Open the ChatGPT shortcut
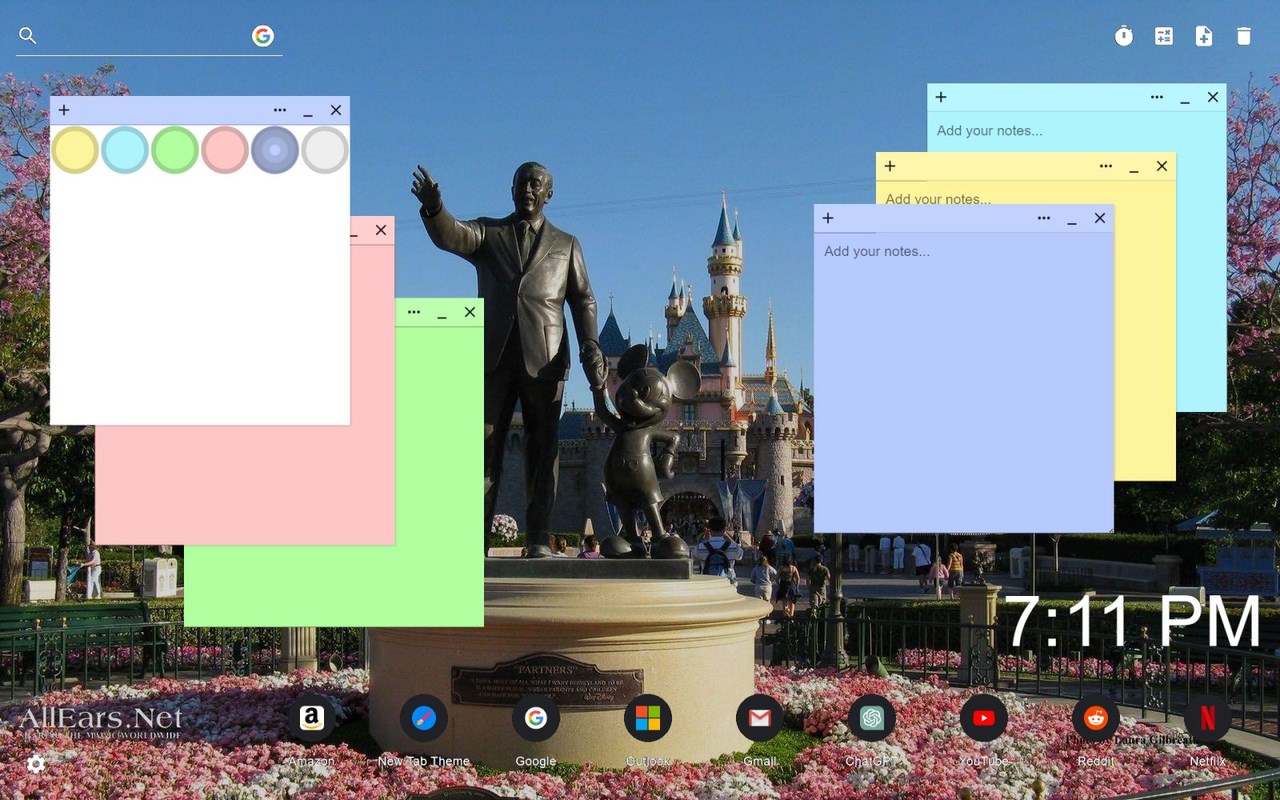This screenshot has width=1280, height=800. pyautogui.click(x=872, y=718)
